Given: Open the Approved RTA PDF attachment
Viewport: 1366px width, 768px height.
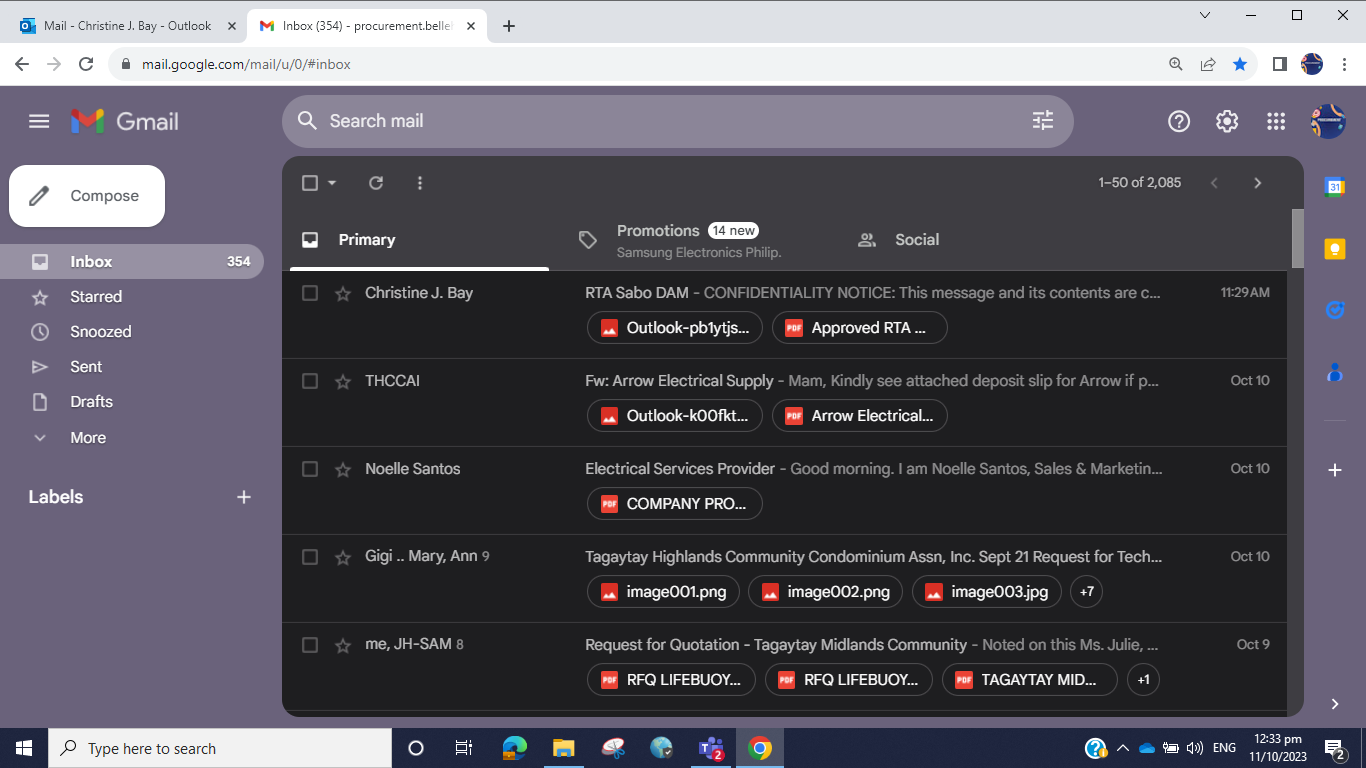Looking at the screenshot, I should 860,328.
